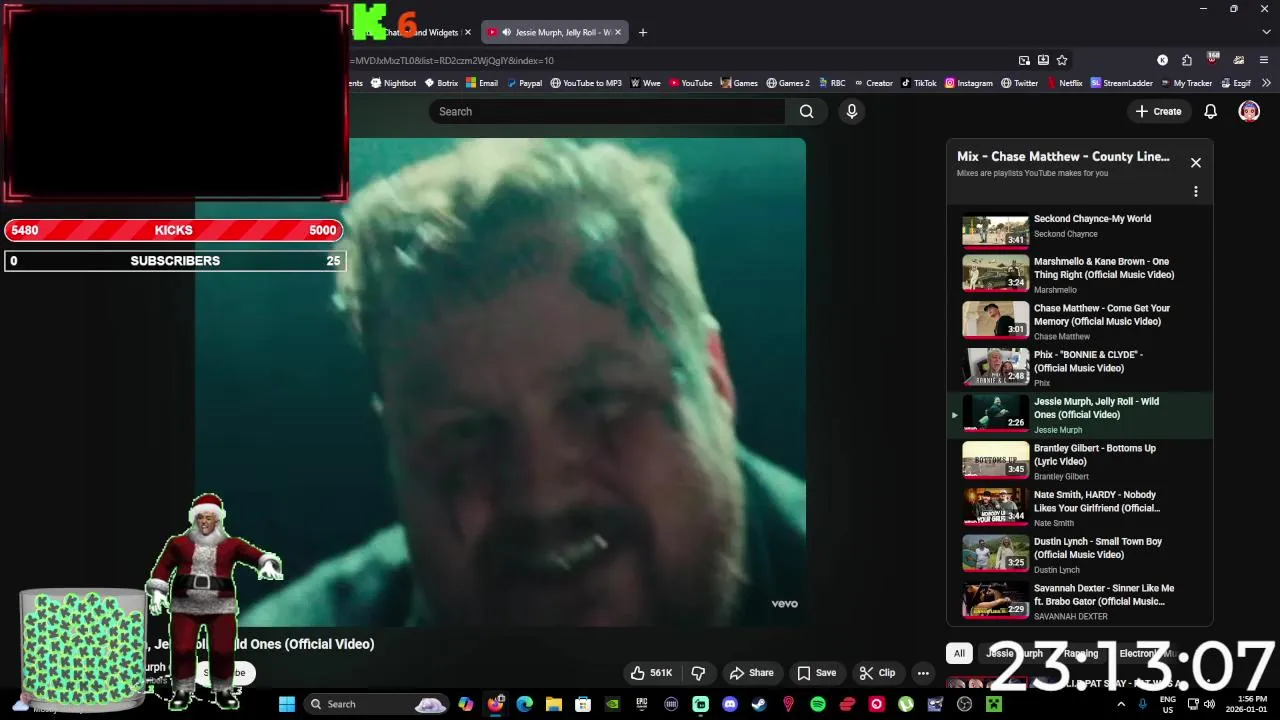Open the YouTube account avatar menu
The height and width of the screenshot is (720, 1280).
[x=1249, y=111]
